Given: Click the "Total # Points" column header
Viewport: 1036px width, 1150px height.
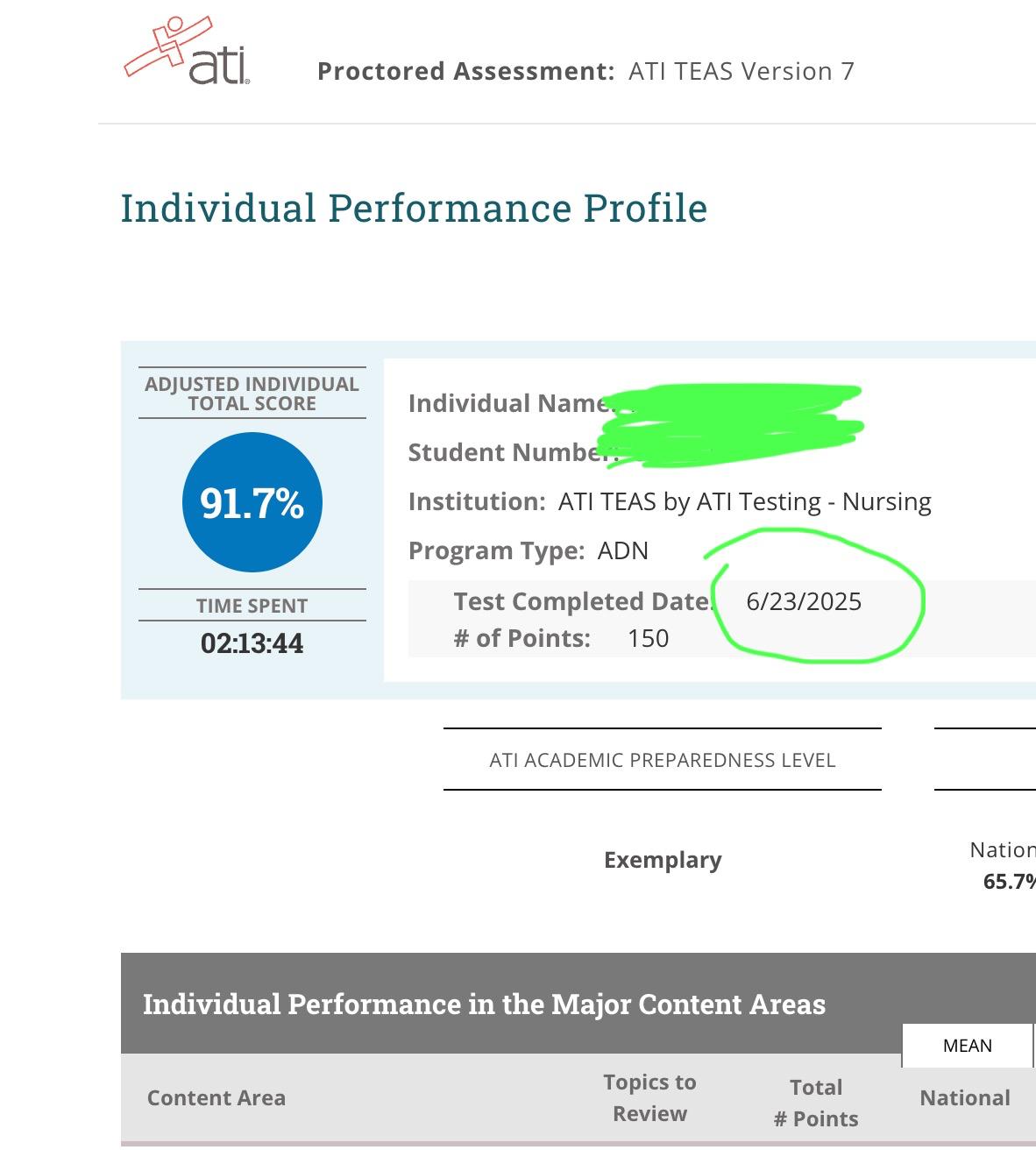Looking at the screenshot, I should (x=816, y=1103).
